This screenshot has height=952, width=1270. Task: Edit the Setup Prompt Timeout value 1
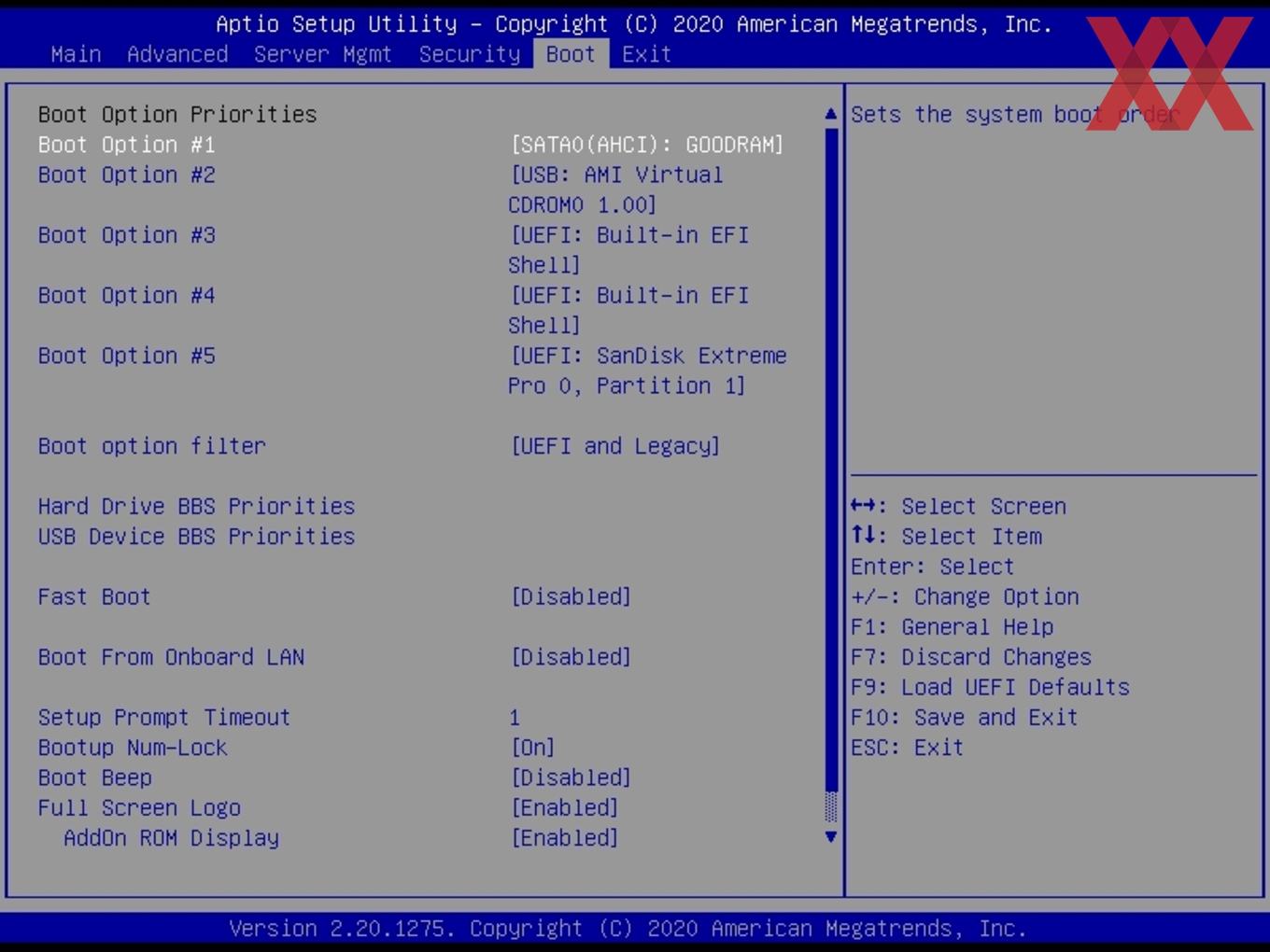coord(515,718)
